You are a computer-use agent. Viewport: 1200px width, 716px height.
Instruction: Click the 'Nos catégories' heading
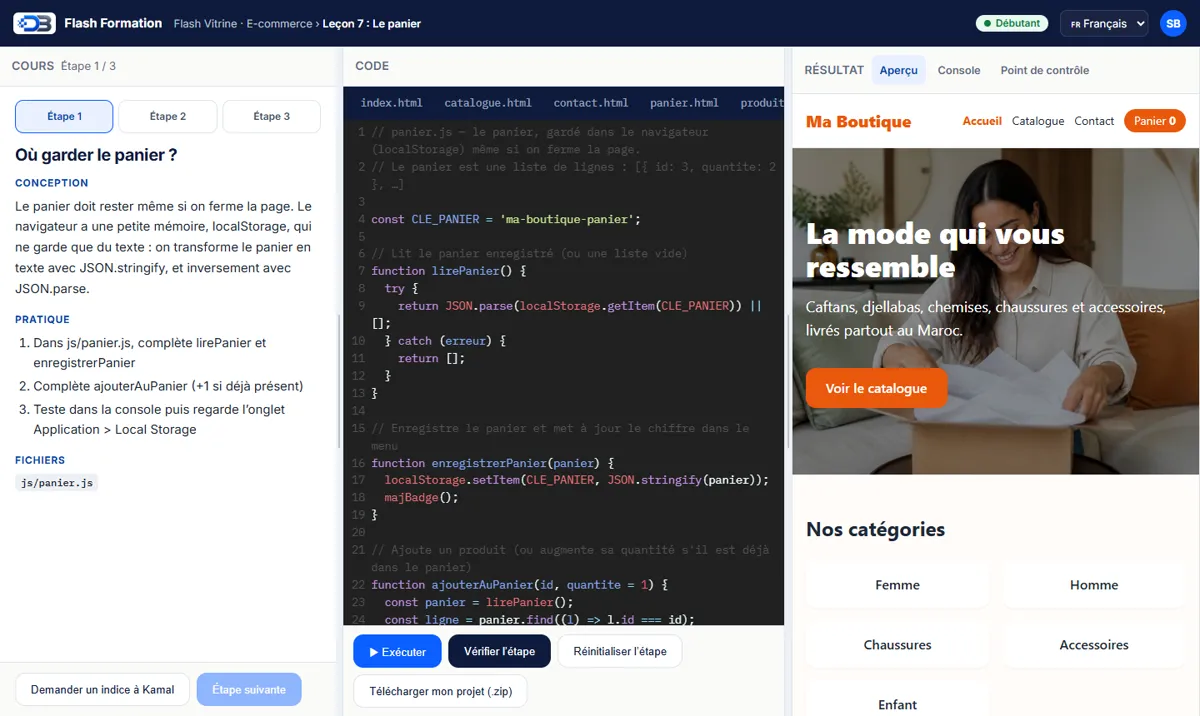tap(875, 529)
